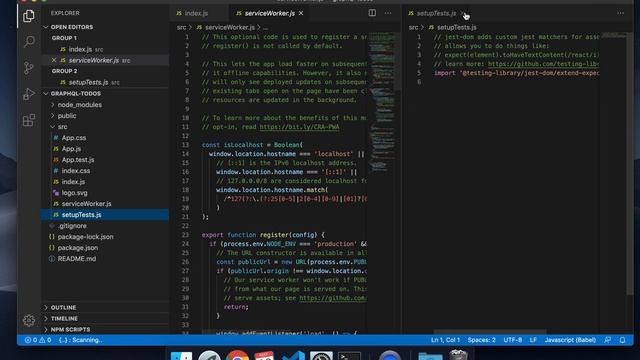
Task: Collapse the src folder
Action: [62, 127]
